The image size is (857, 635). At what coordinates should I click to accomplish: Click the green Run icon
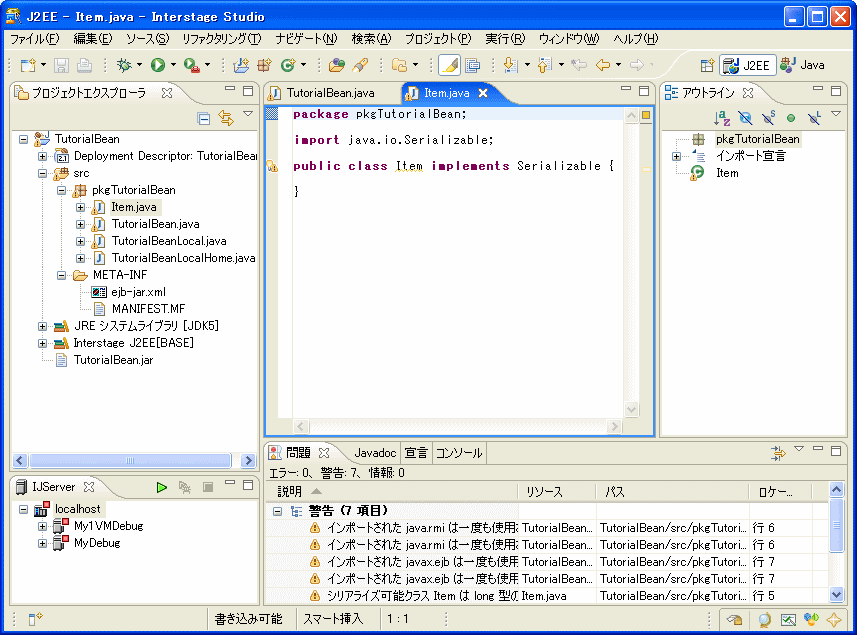point(158,66)
